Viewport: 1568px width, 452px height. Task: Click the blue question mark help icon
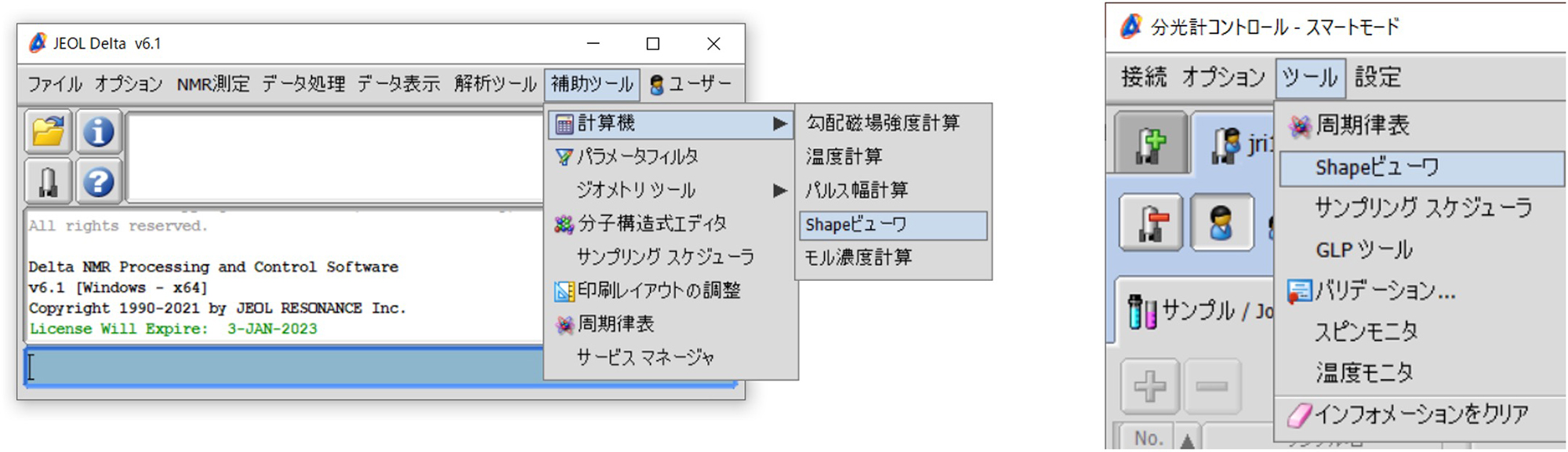point(98,182)
